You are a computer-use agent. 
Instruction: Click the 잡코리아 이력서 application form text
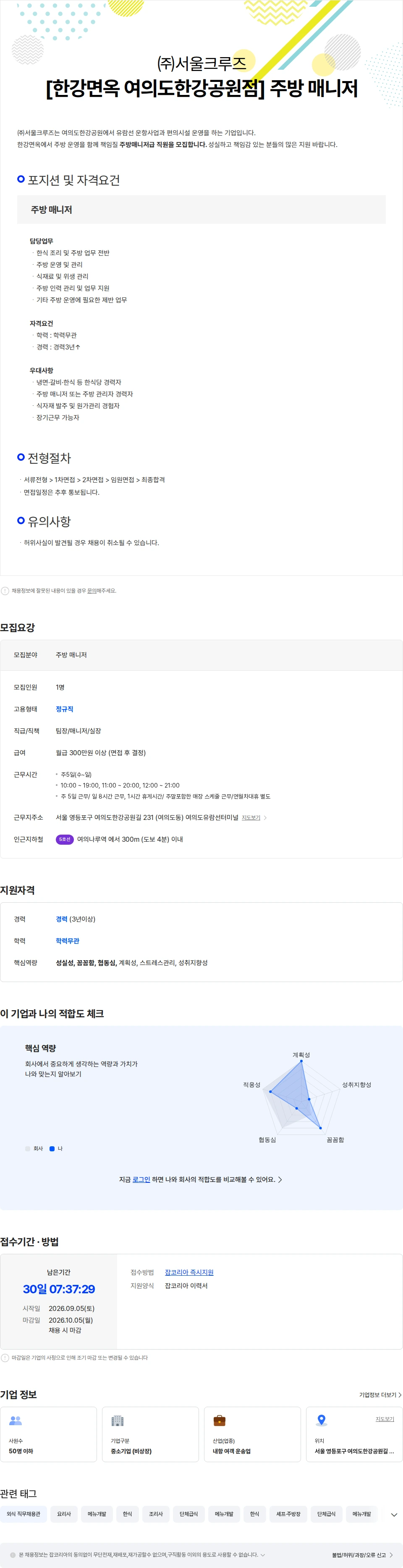[x=186, y=1286]
